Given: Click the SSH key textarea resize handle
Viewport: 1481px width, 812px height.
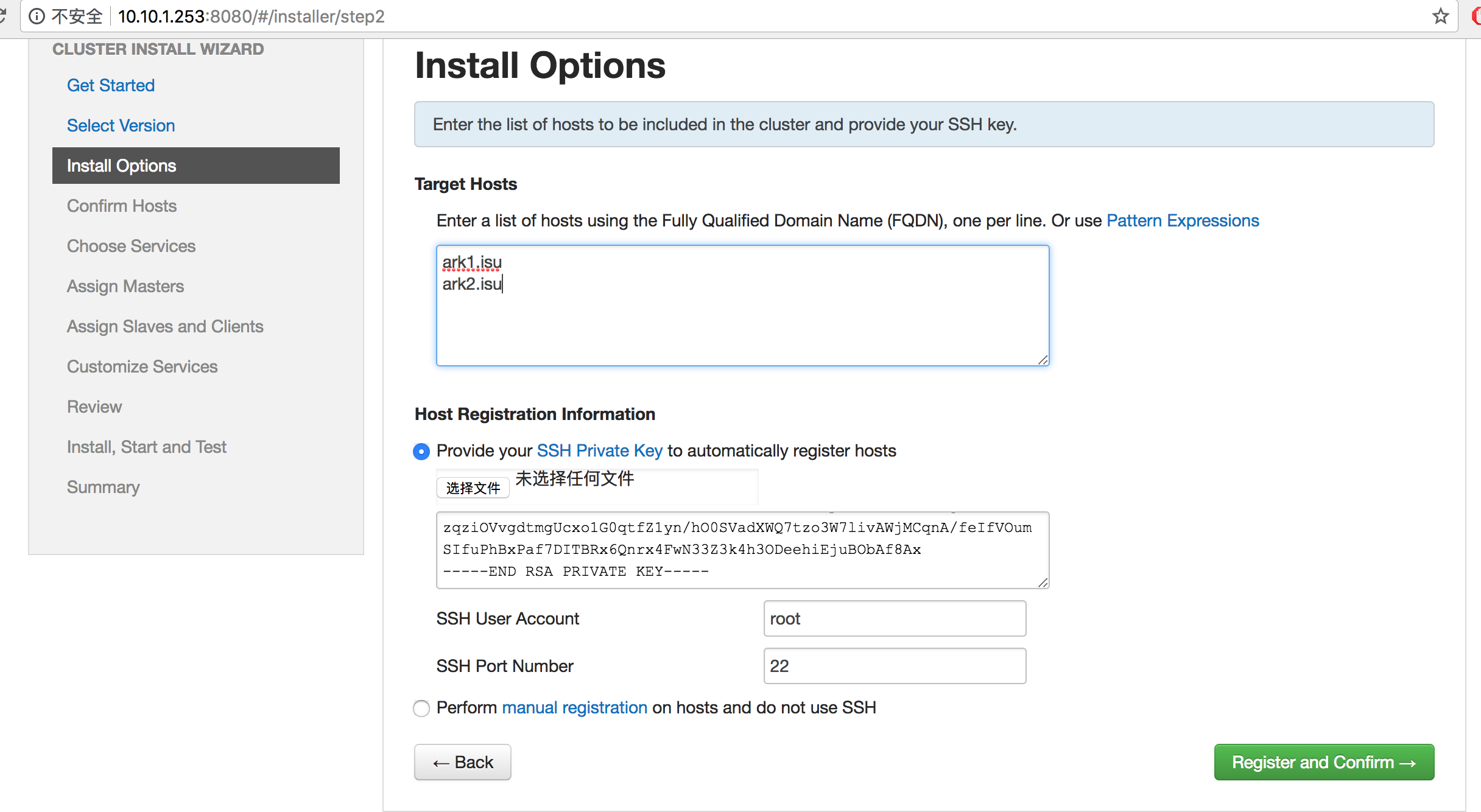Looking at the screenshot, I should (x=1043, y=583).
